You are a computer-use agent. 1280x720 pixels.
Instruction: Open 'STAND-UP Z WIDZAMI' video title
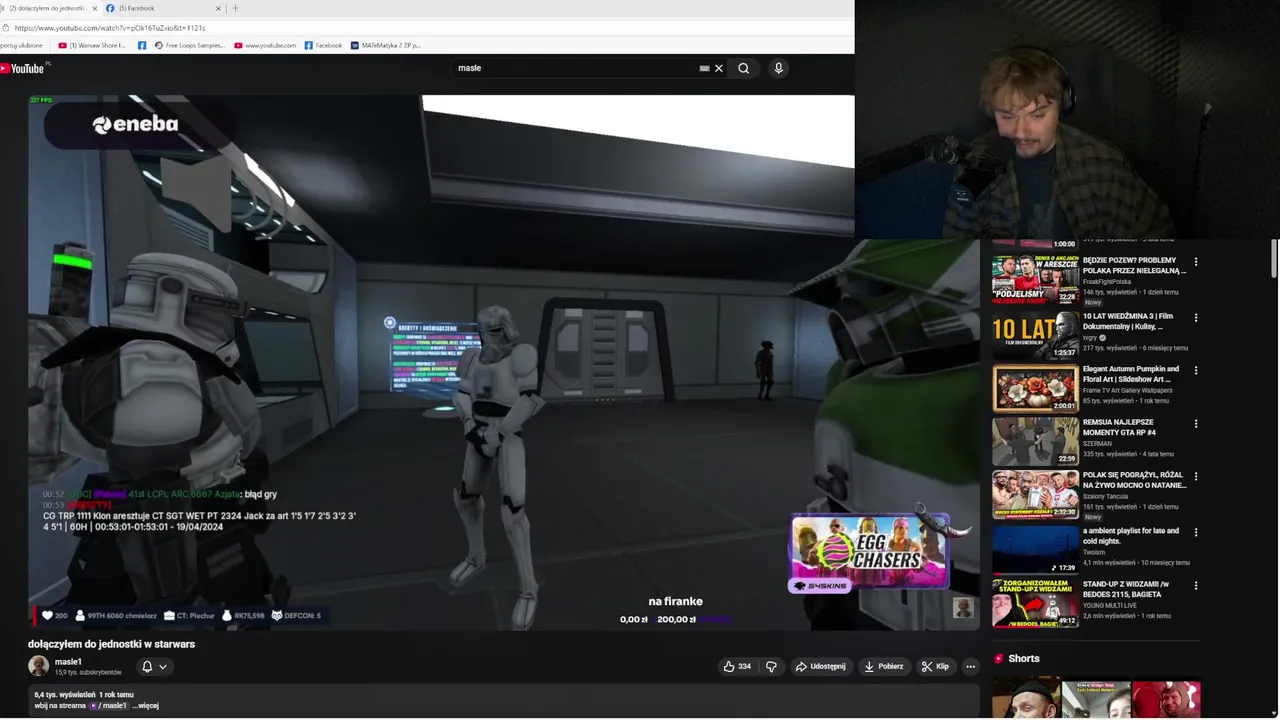[x=1126, y=589]
